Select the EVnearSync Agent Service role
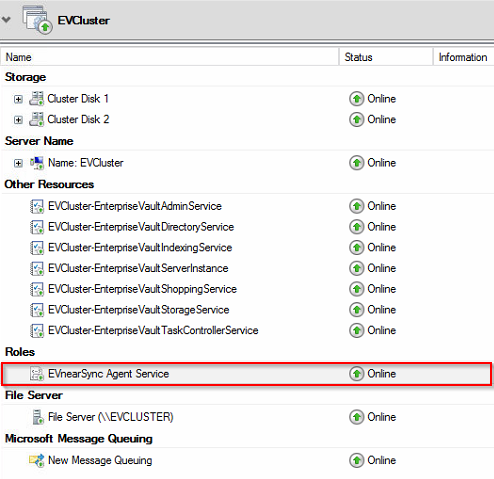Viewport: 494px width, 479px height. coord(247,374)
